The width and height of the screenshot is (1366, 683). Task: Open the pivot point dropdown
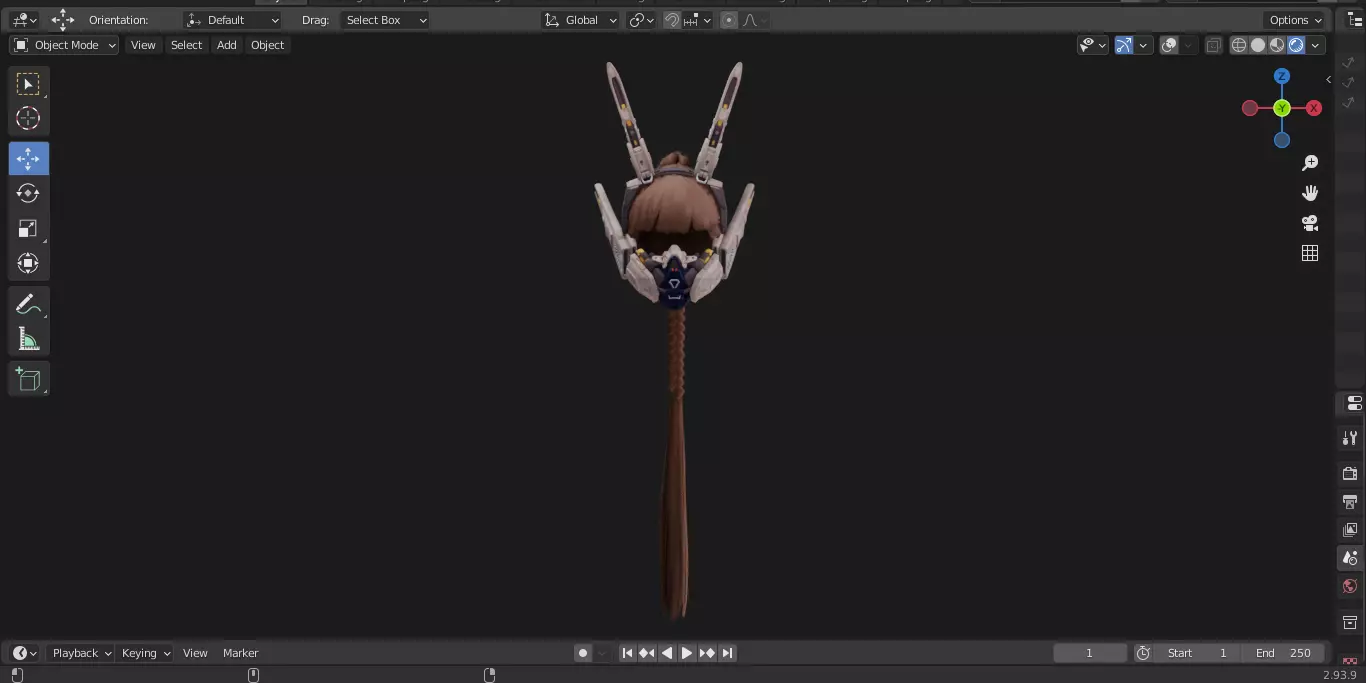[x=641, y=20]
